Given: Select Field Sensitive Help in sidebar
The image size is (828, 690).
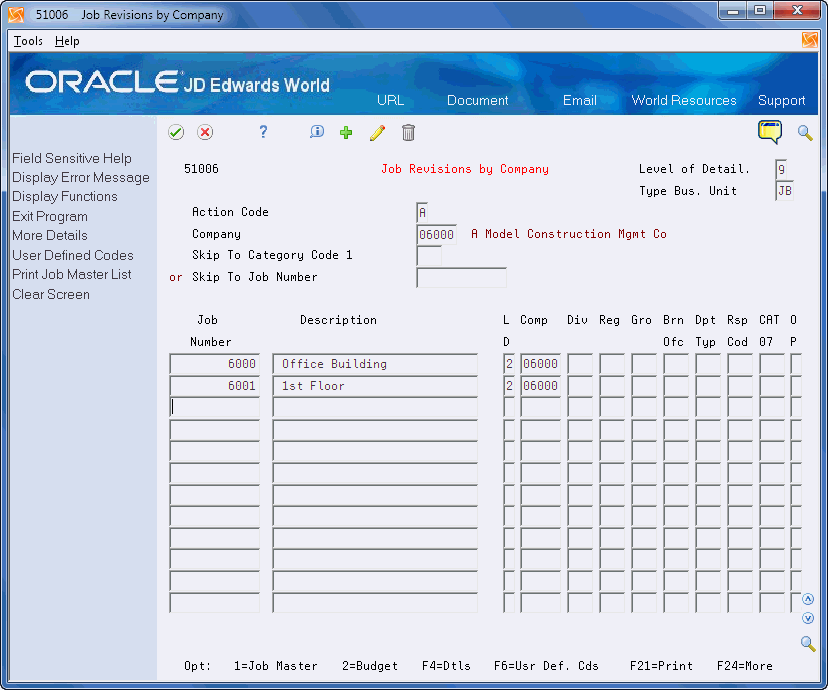Looking at the screenshot, I should (72, 158).
